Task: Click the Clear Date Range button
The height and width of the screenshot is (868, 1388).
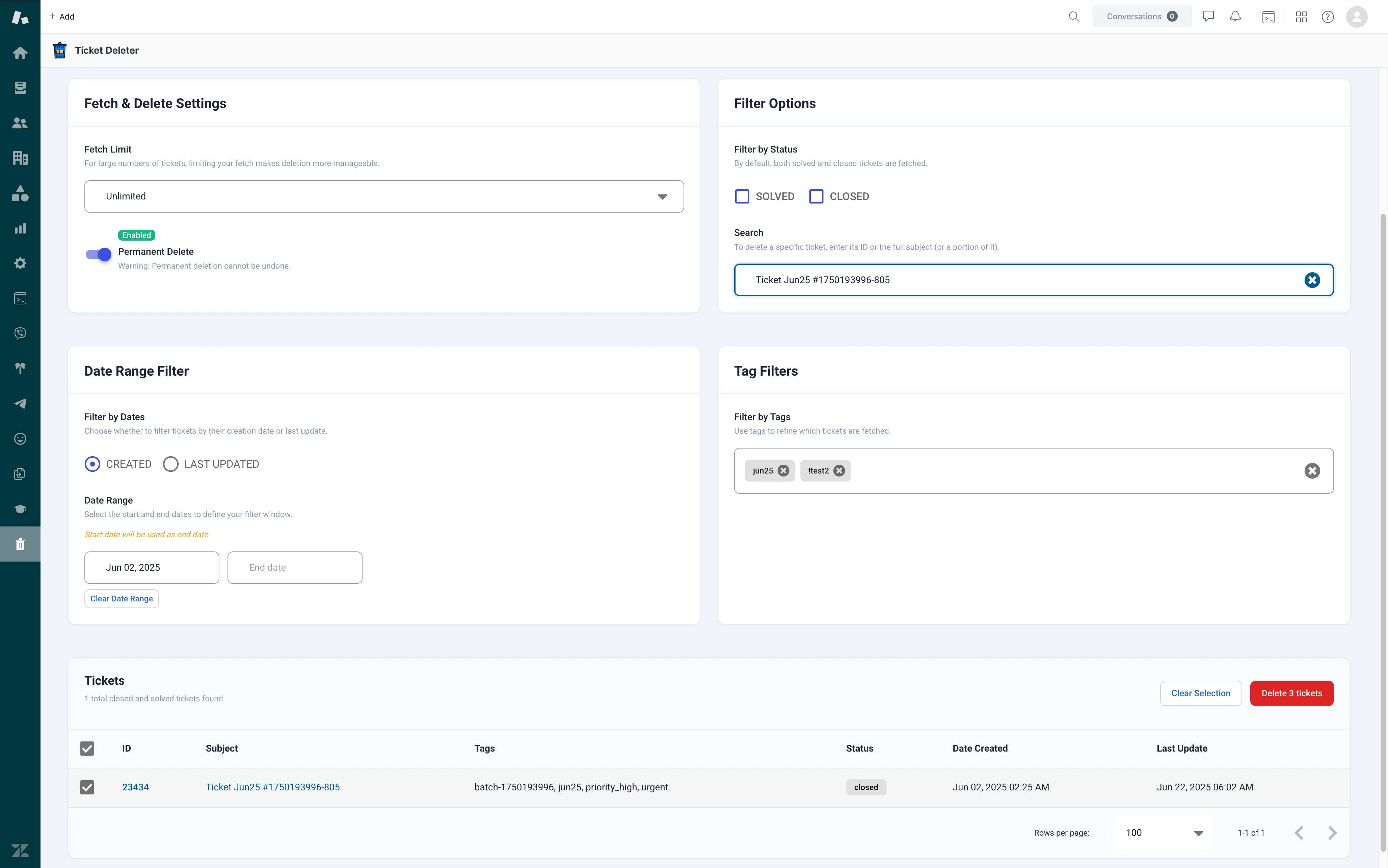Action: point(121,599)
